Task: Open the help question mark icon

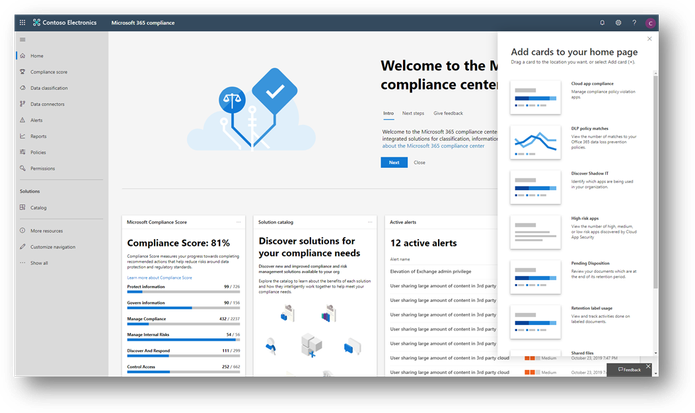Action: (x=634, y=23)
